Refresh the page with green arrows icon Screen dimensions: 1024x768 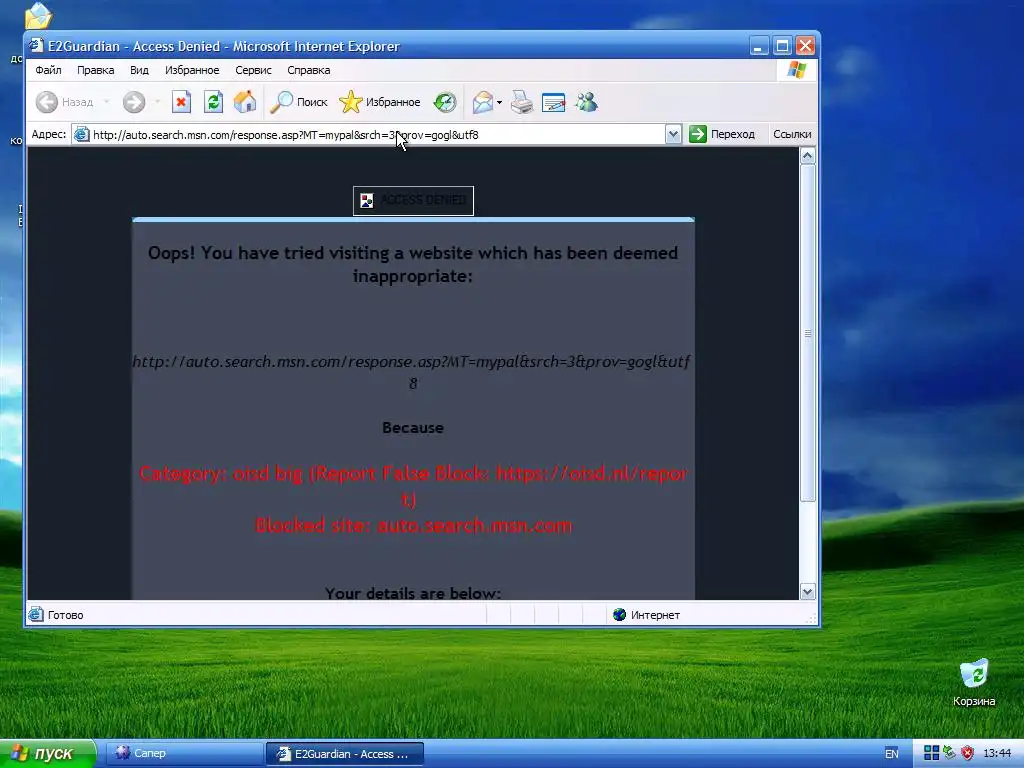[214, 102]
